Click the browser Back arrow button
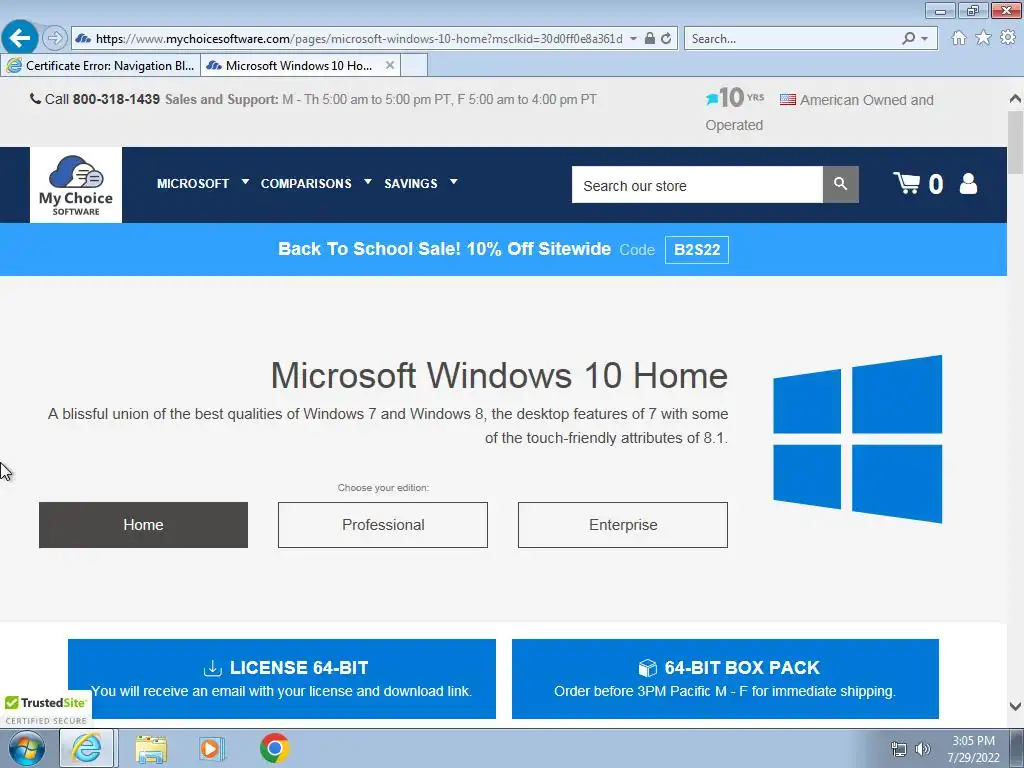Image resolution: width=1024 pixels, height=768 pixels. point(20,38)
